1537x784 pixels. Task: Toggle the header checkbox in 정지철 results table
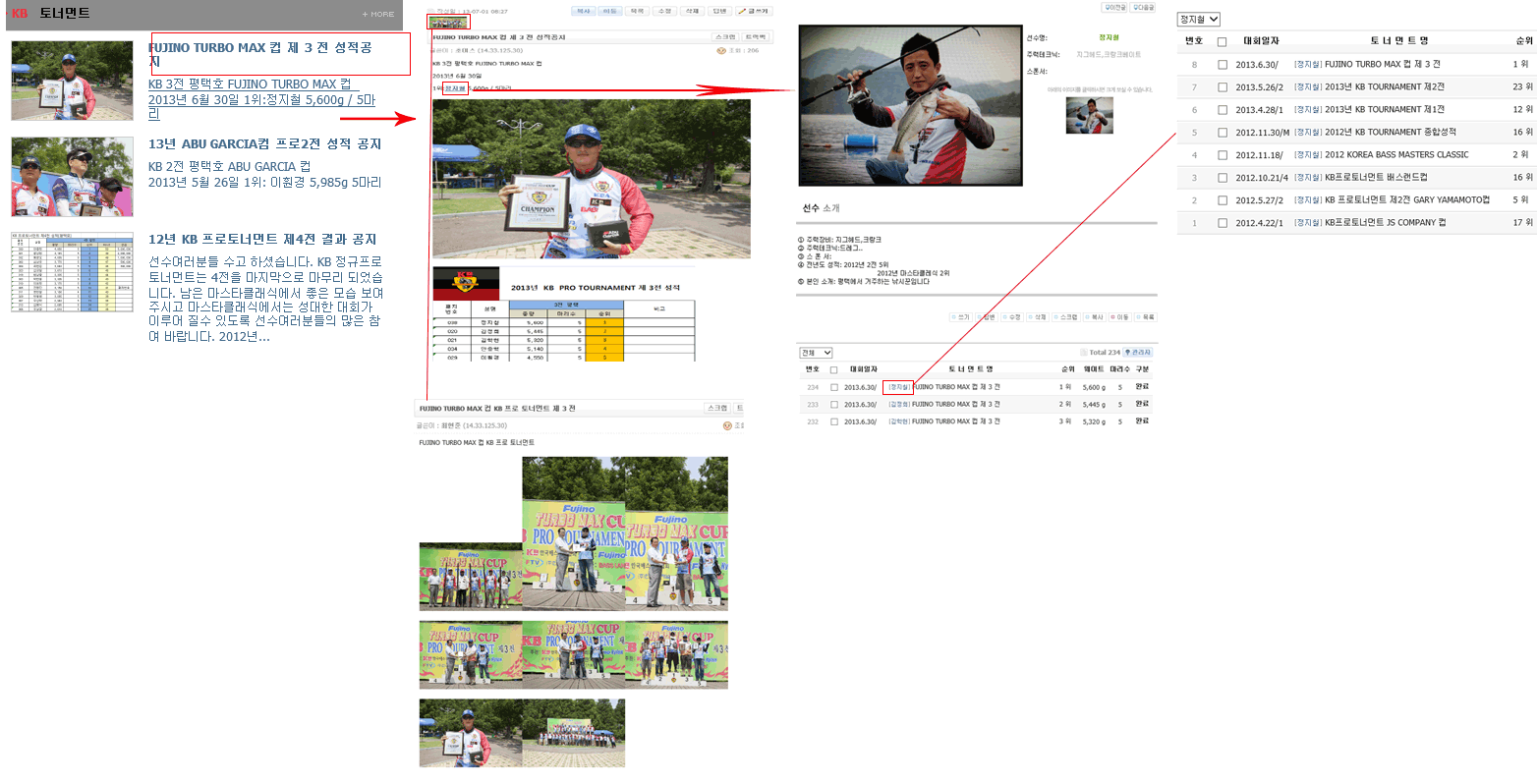(1223, 42)
